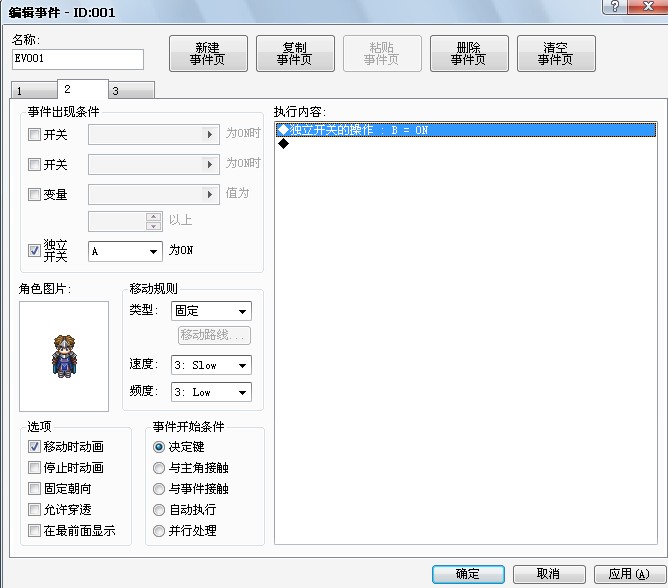Screen dimensions: 668x588
Task: Click the empty ◆ command line
Action: tap(466, 144)
